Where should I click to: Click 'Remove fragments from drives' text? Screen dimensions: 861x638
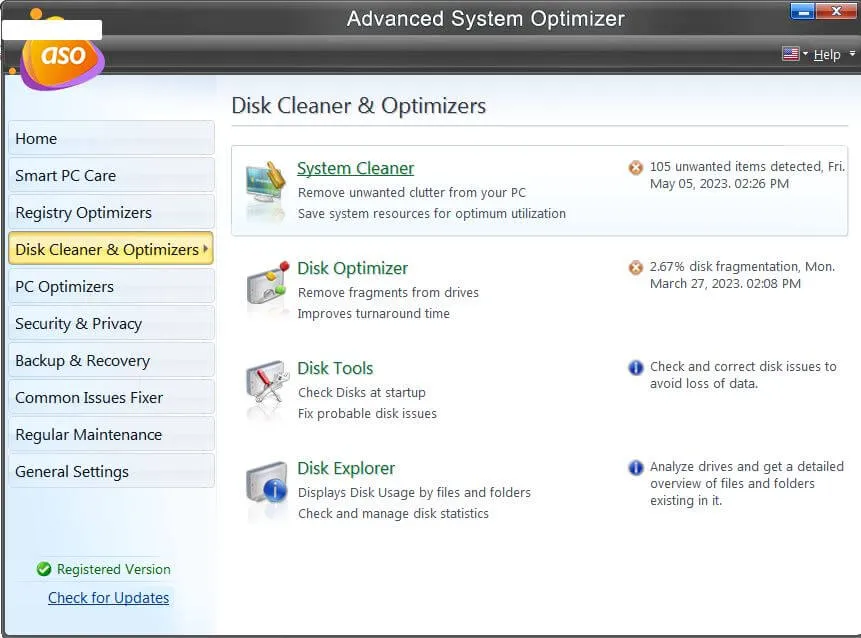(x=388, y=292)
